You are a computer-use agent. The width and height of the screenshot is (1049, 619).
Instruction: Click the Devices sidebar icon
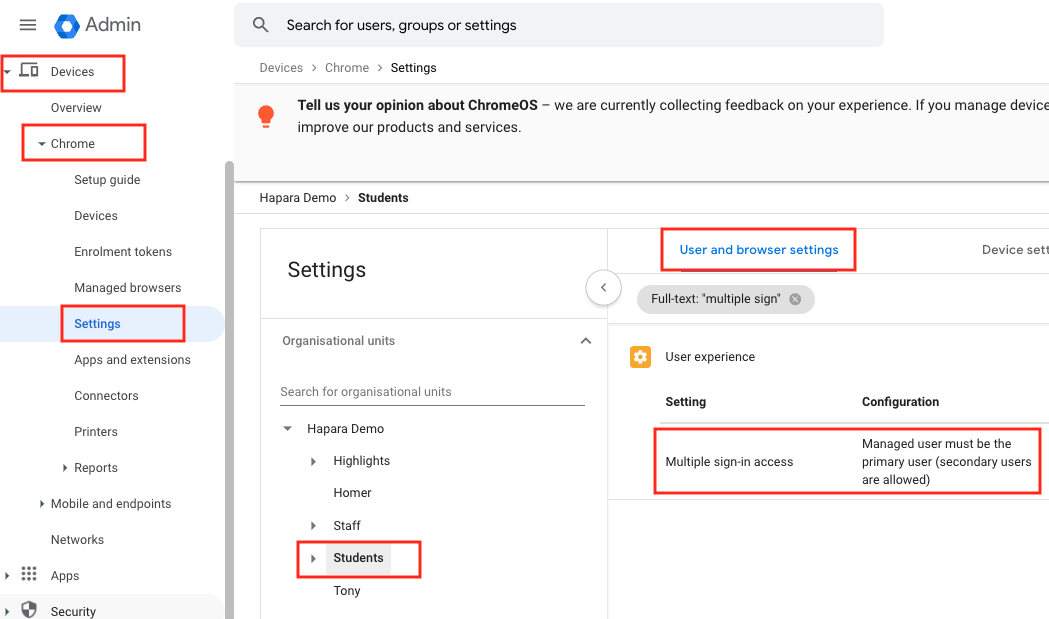pyautogui.click(x=29, y=70)
